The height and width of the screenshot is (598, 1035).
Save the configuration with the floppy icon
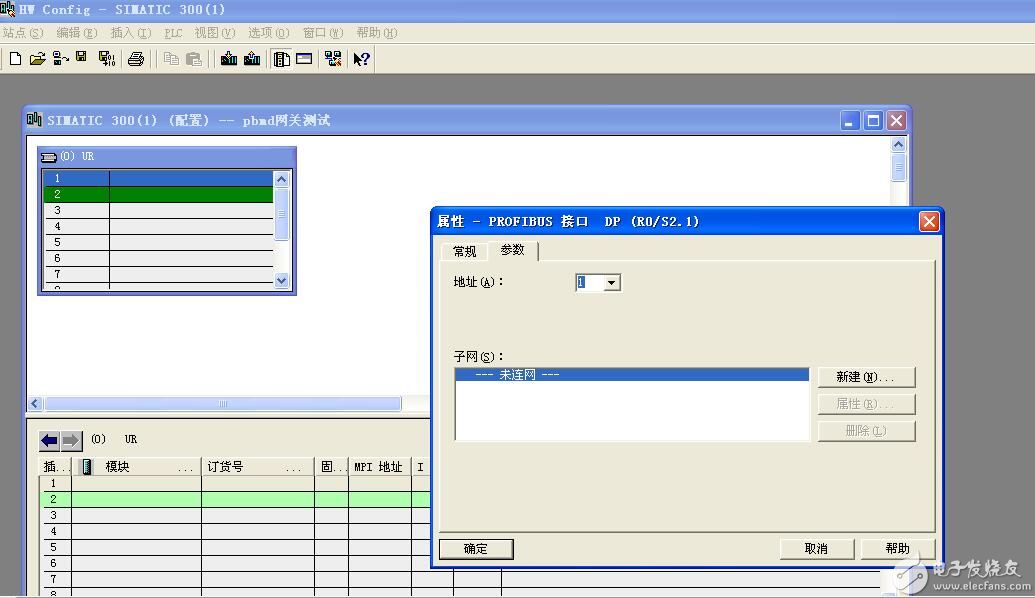pyautogui.click(x=81, y=57)
